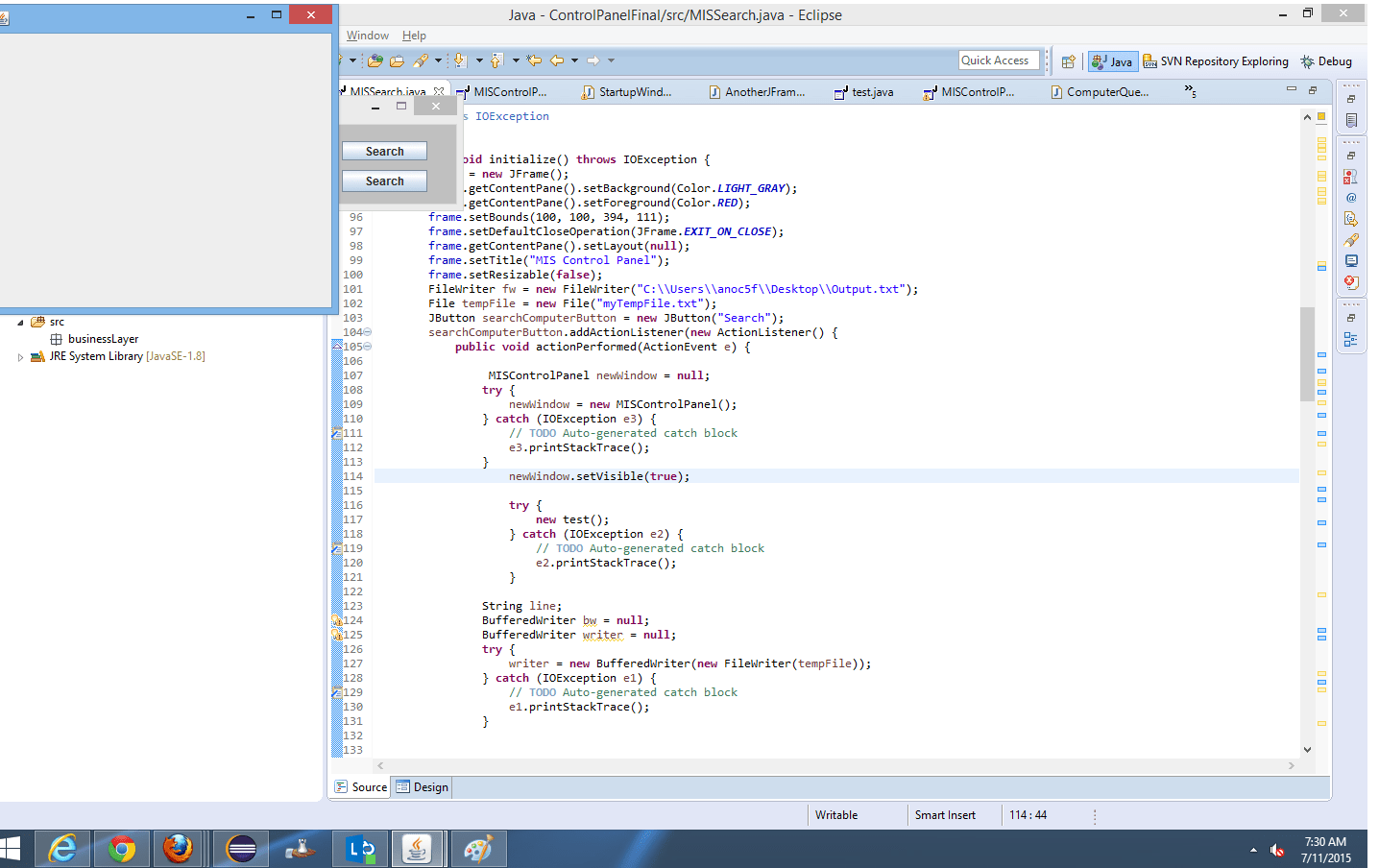This screenshot has height=868, width=1379.
Task: Collapse the fold marker at line 104
Action: coord(367,332)
